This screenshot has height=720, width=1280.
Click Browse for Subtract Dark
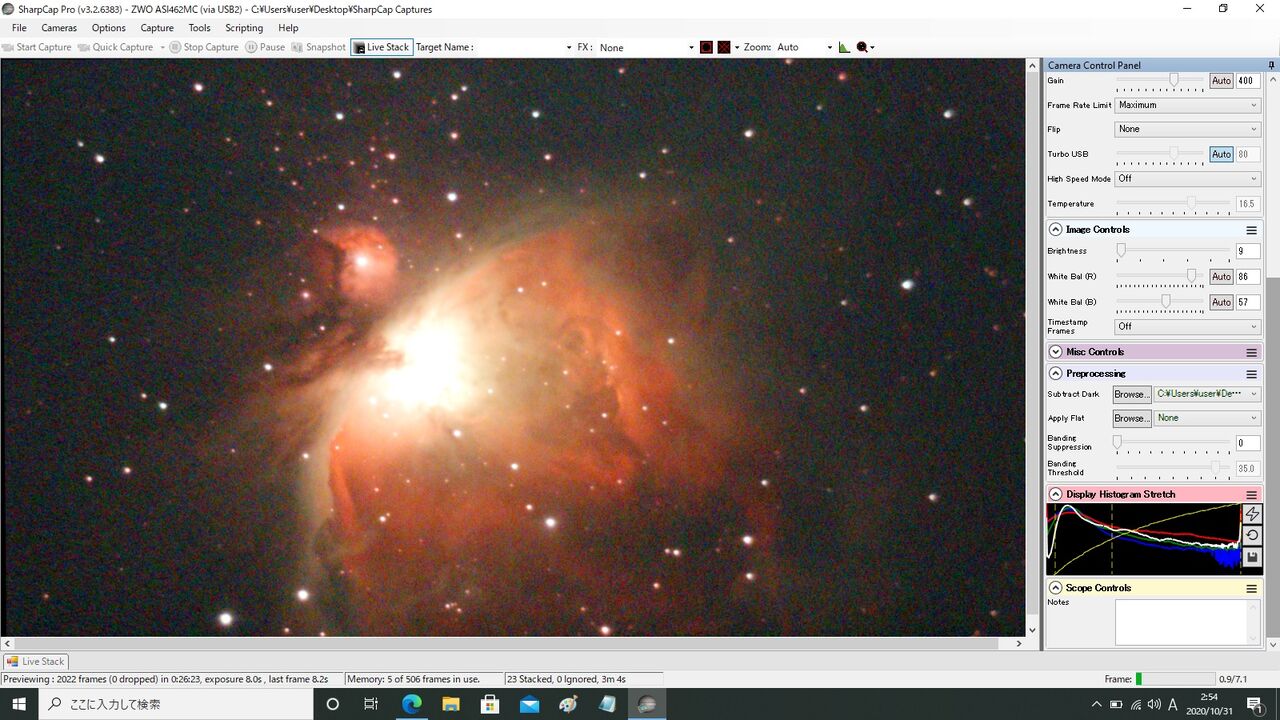tap(1131, 394)
